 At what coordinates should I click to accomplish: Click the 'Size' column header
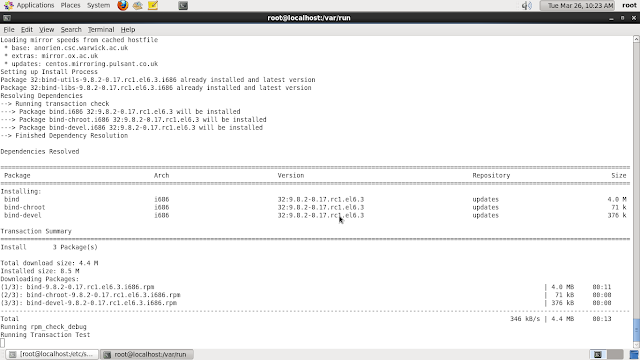618,176
